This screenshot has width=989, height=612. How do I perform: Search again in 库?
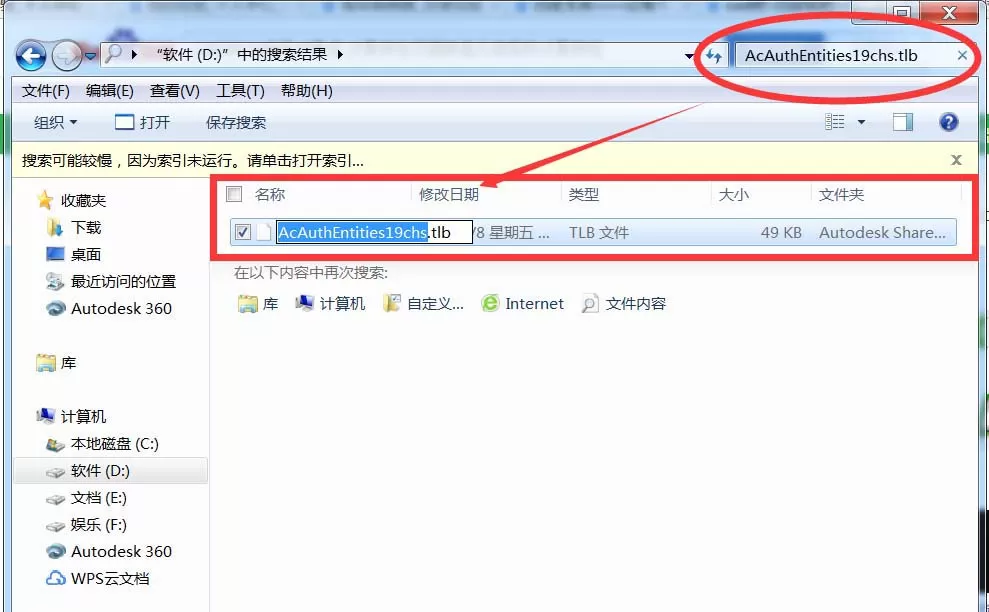258,304
